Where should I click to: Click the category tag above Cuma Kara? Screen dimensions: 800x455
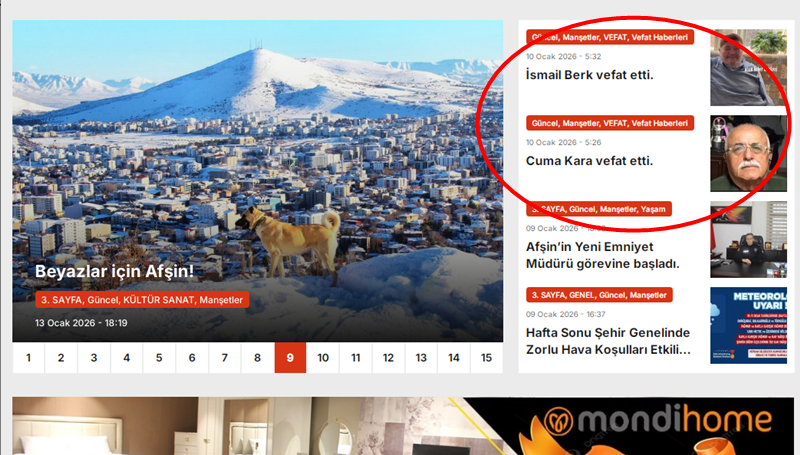click(610, 123)
